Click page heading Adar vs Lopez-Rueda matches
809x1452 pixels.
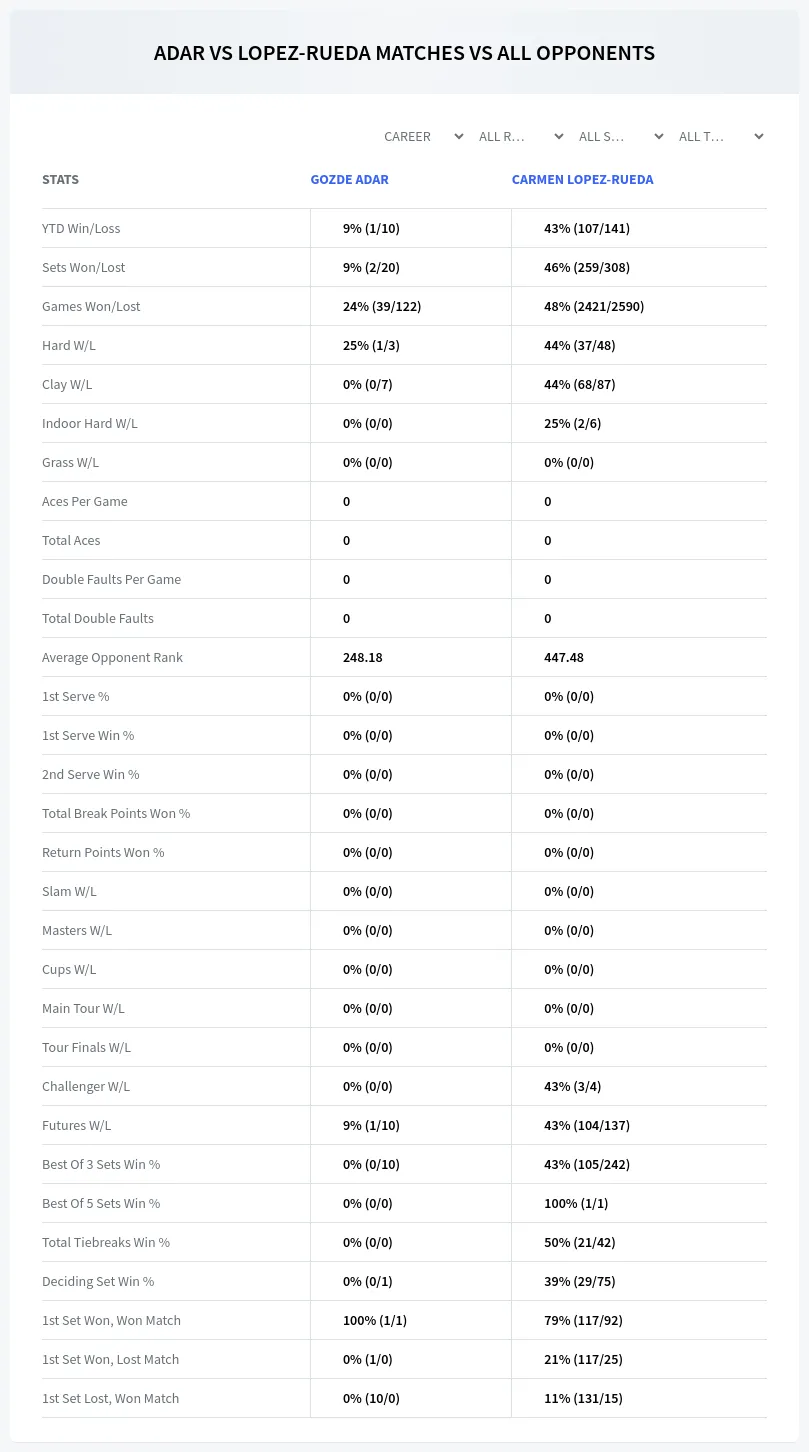(x=404, y=53)
